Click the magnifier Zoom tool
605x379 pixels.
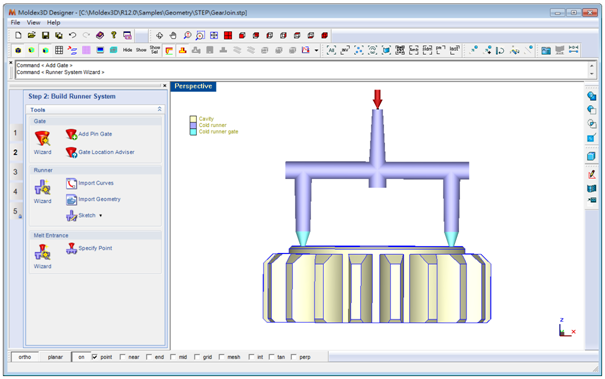187,36
